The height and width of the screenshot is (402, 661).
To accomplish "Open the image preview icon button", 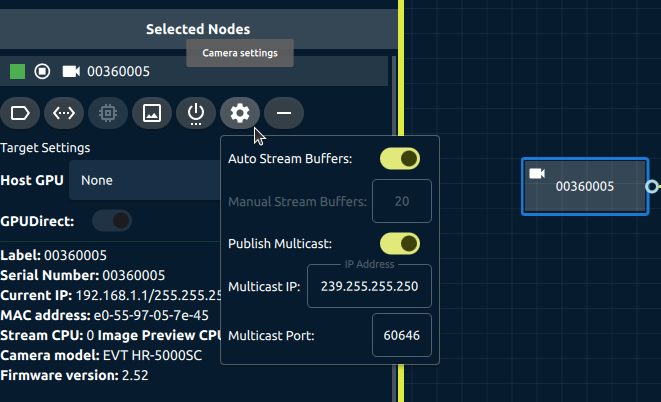I will [x=152, y=113].
